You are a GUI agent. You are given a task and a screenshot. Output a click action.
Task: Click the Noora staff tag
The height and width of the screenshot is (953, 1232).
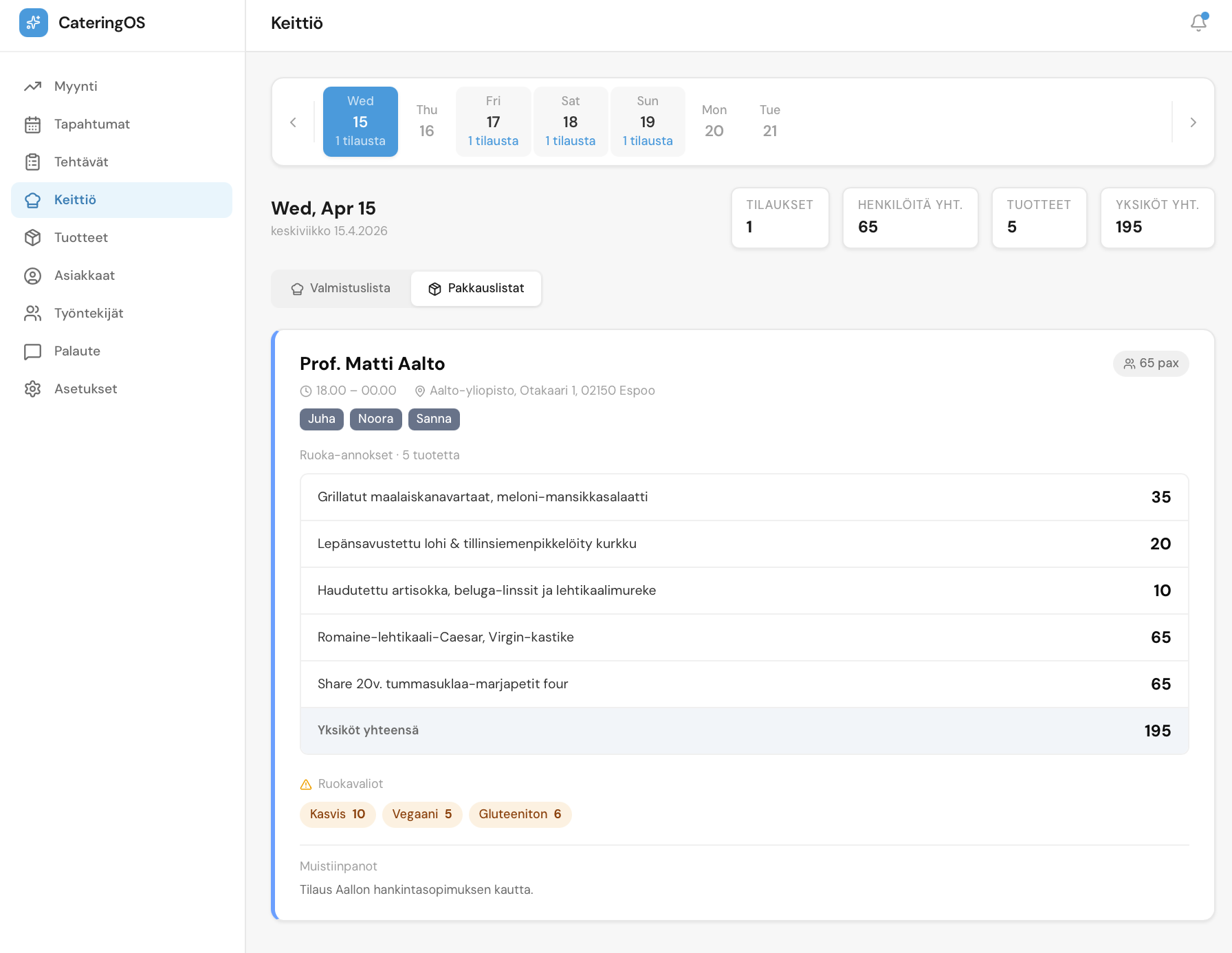click(375, 419)
